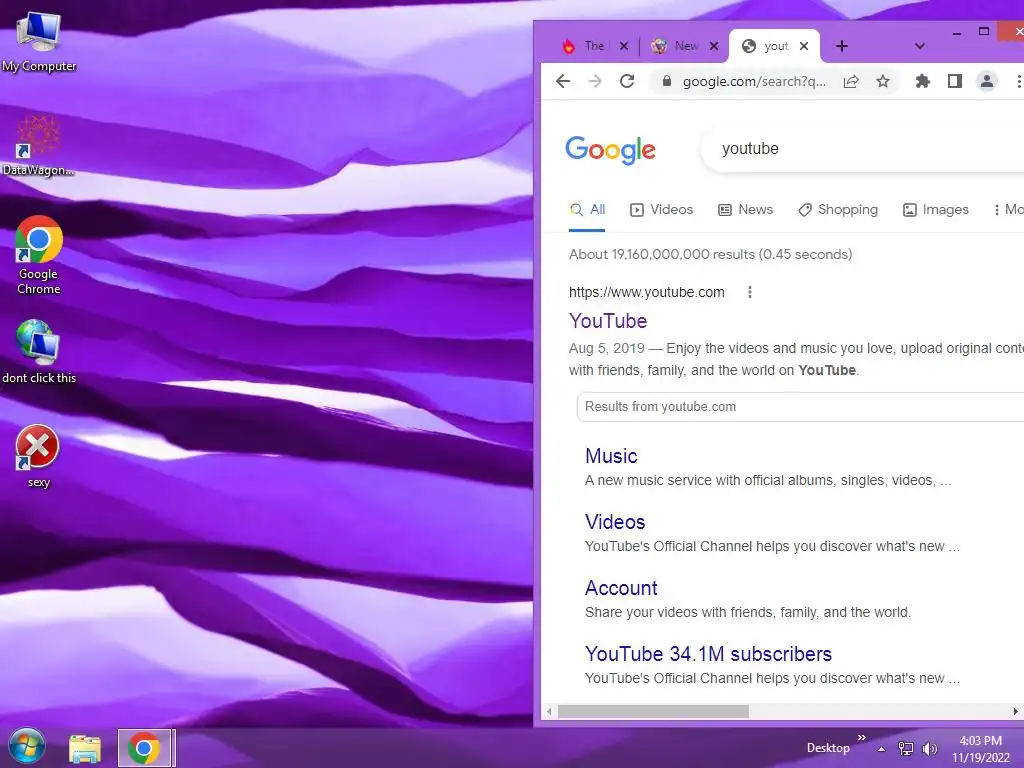Screen dimensions: 1024x768
Task: Switch to the 'New' tab
Action: 683,46
